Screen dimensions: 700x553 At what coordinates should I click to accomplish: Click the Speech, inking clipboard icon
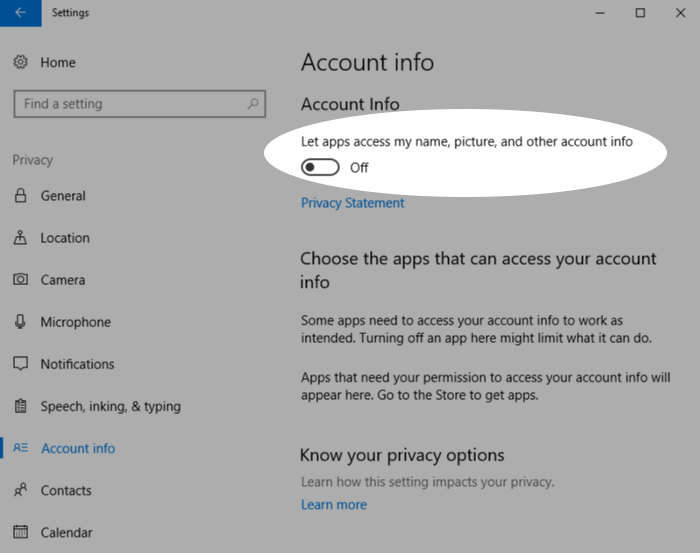click(x=21, y=406)
